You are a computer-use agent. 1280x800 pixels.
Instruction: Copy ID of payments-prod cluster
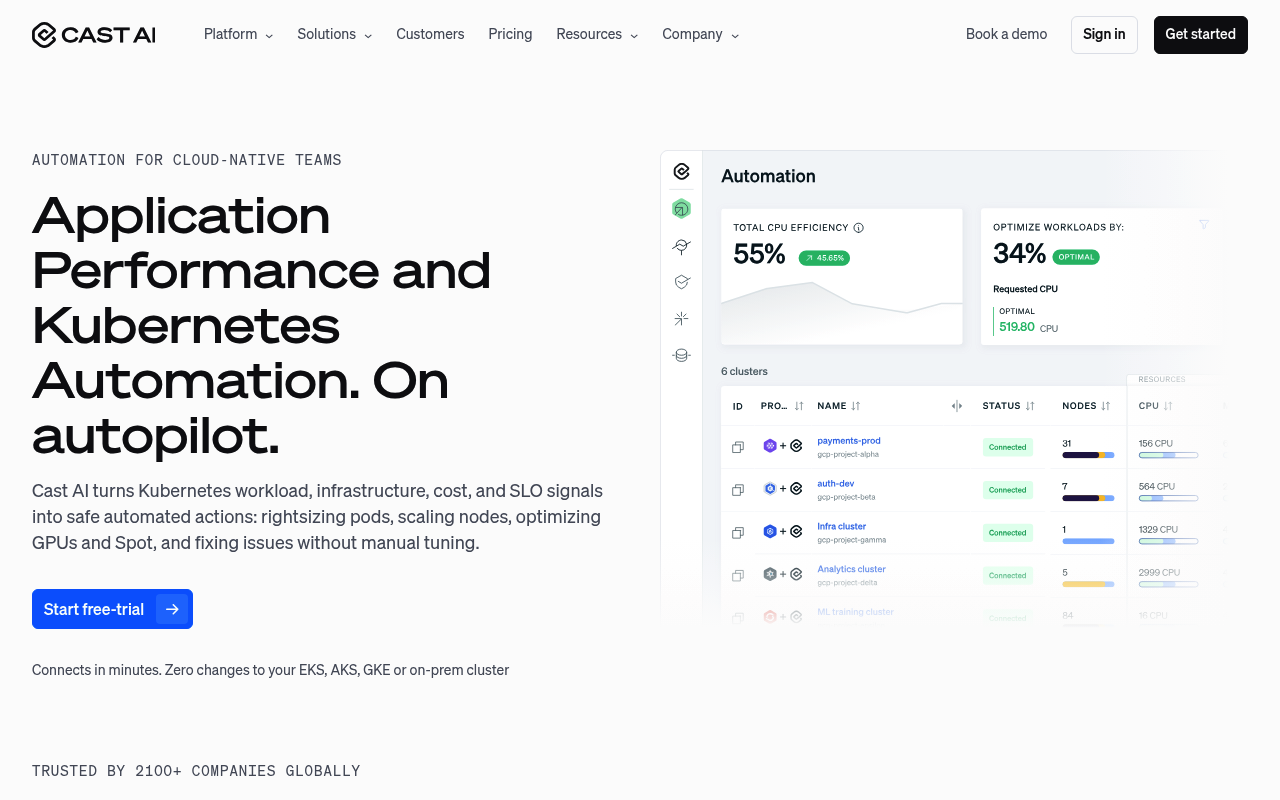pos(738,447)
